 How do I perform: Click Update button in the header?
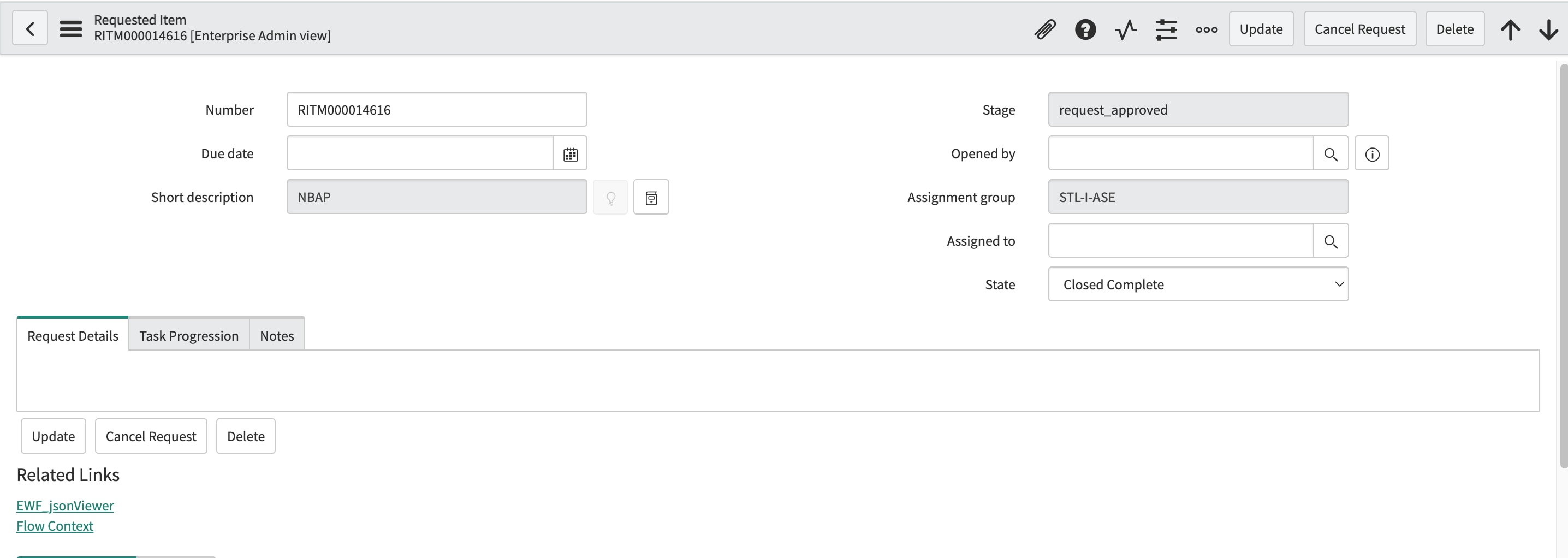pyautogui.click(x=1261, y=28)
